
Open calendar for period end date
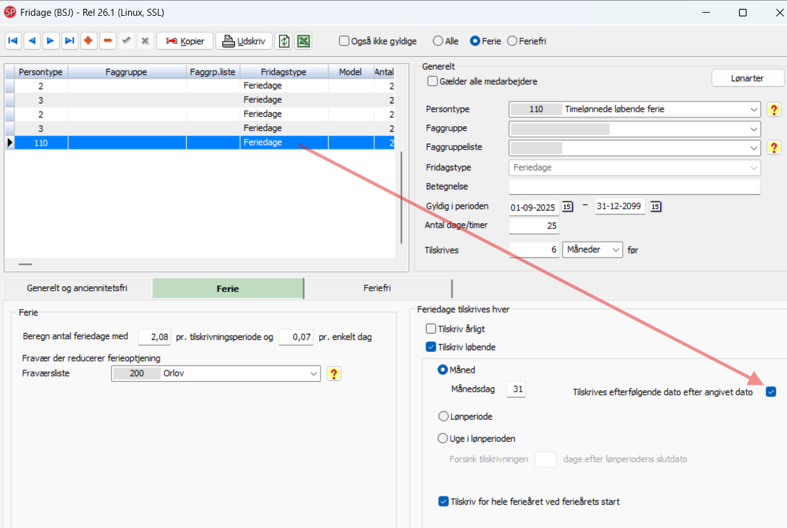(x=655, y=206)
